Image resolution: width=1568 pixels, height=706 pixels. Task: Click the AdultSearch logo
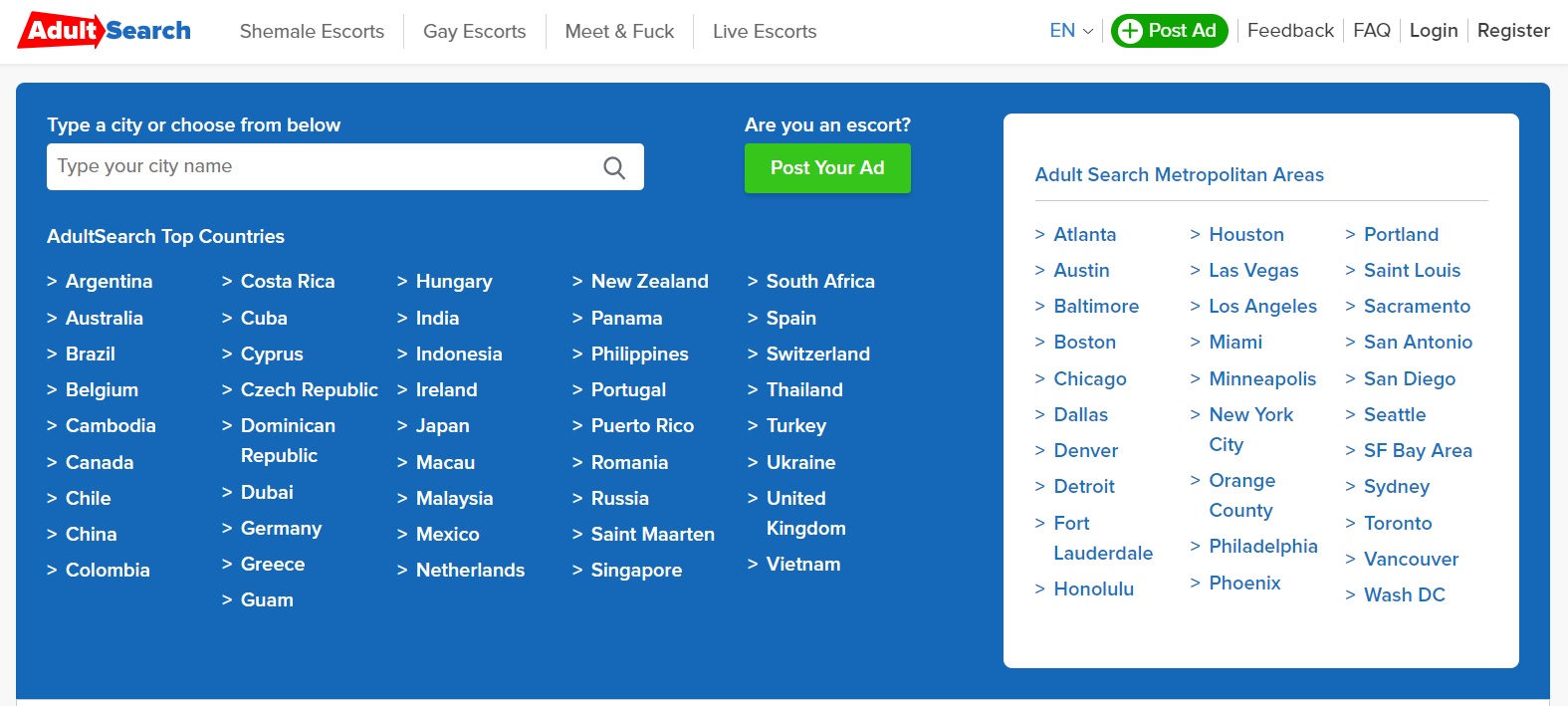(x=105, y=31)
